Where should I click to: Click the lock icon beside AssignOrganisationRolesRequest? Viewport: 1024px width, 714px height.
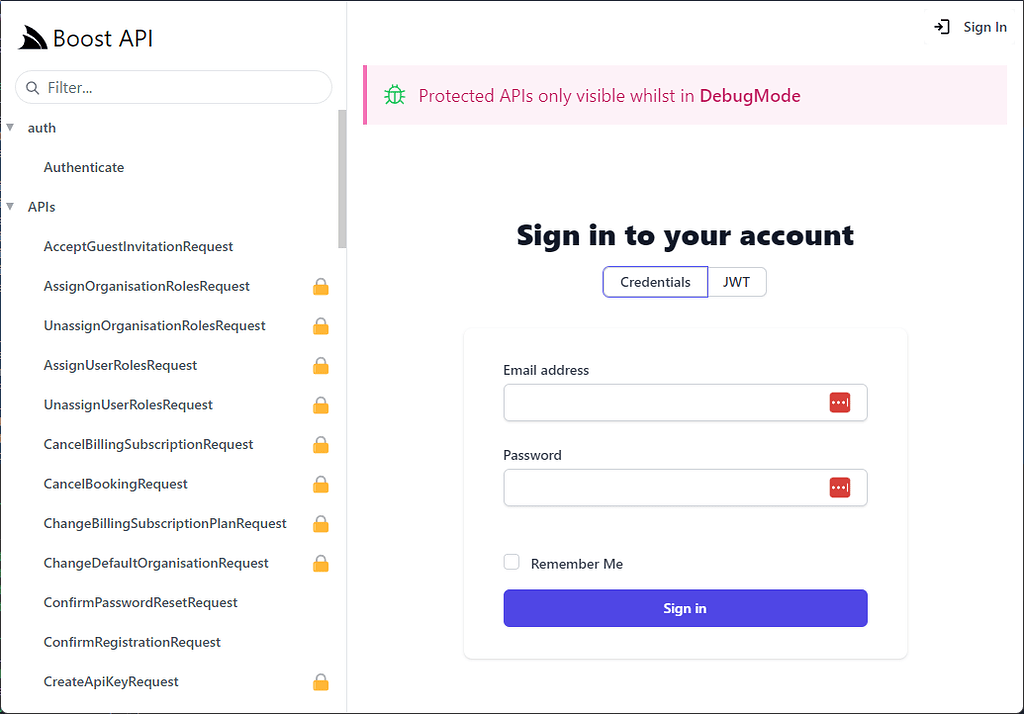tap(320, 286)
